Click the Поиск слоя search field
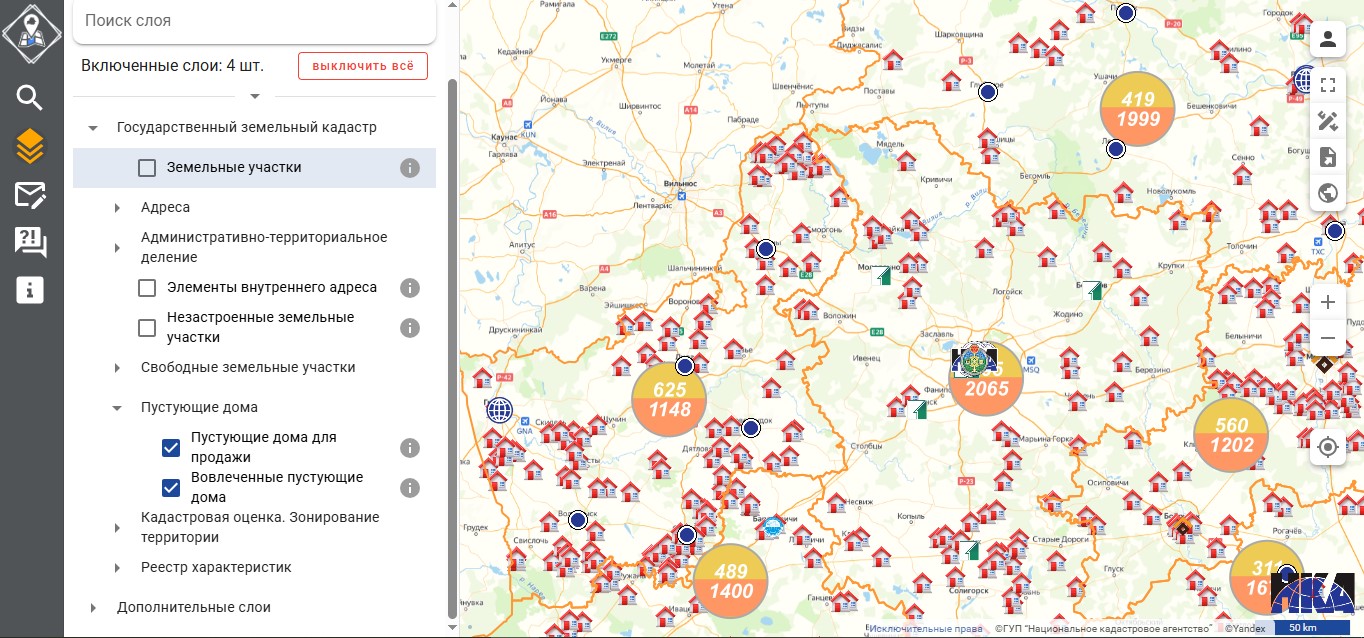This screenshot has width=1364, height=638. click(x=254, y=21)
